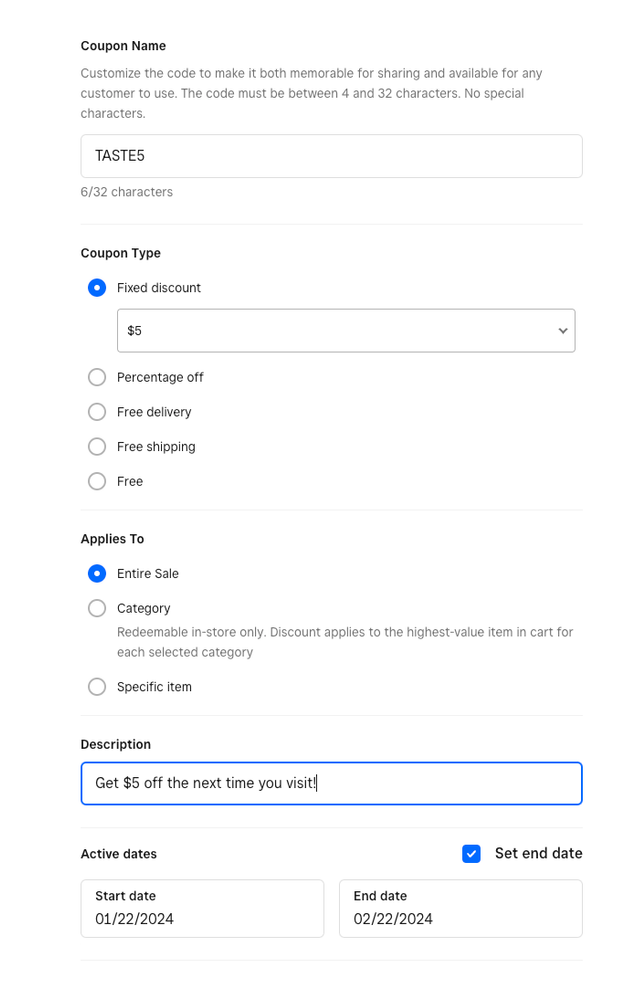
Task: Pick the Free coupon type
Action: tap(97, 481)
